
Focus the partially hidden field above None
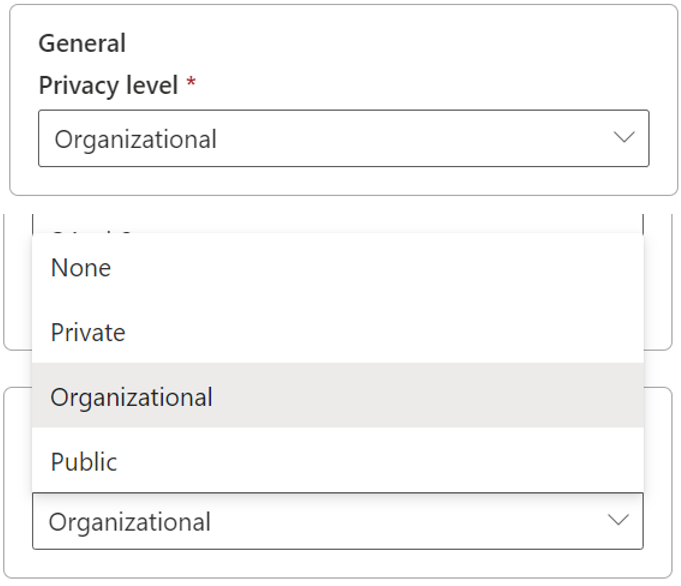337,222
